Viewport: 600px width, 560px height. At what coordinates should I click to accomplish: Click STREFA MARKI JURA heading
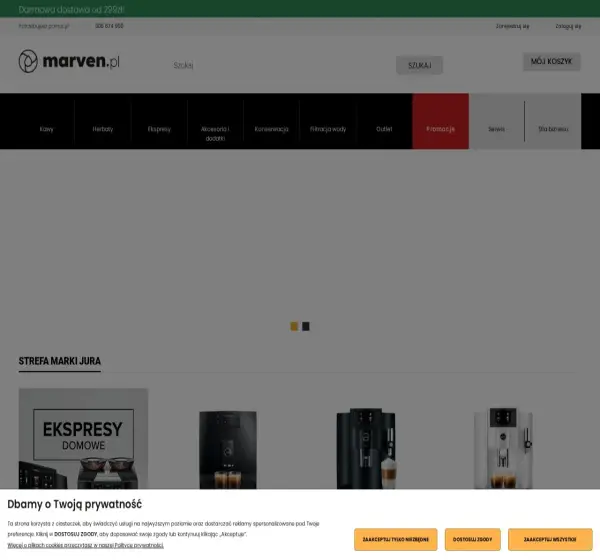60,361
